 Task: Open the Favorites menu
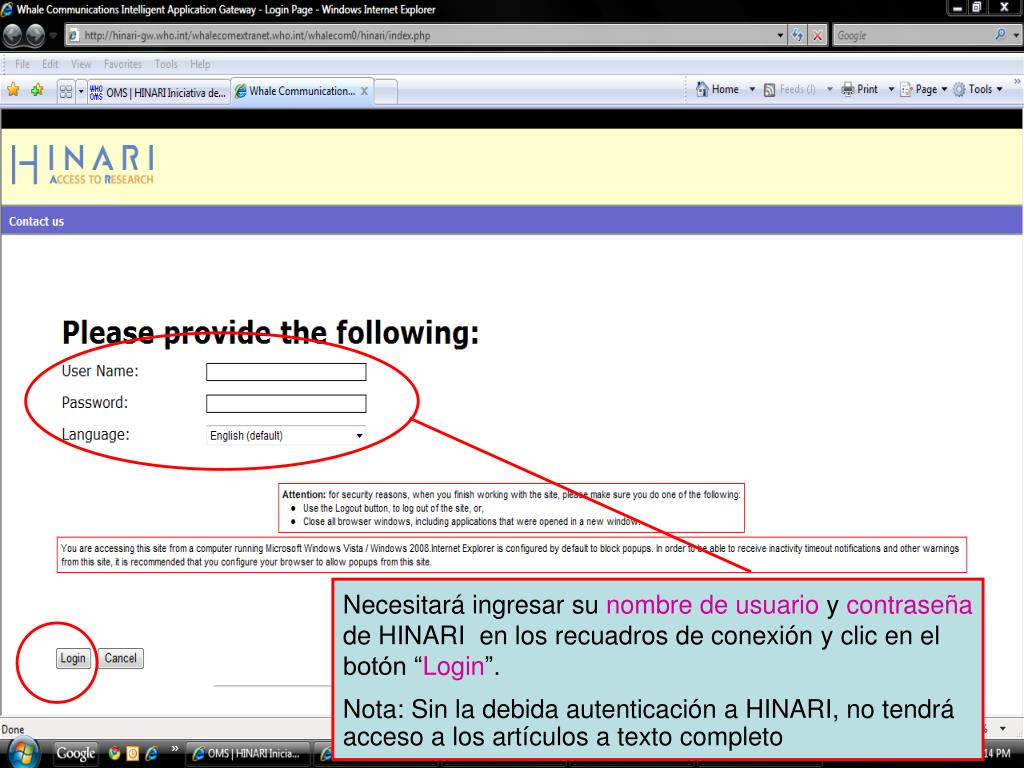[123, 64]
